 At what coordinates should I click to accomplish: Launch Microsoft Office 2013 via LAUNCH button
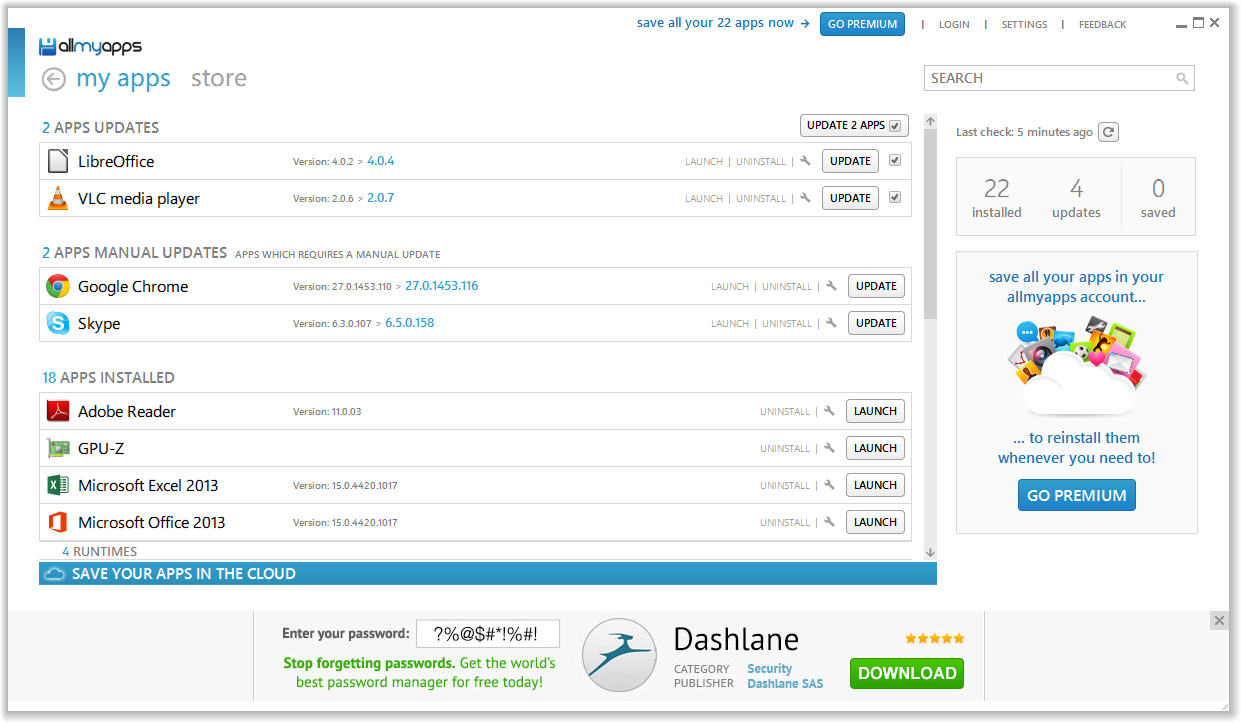(x=875, y=522)
